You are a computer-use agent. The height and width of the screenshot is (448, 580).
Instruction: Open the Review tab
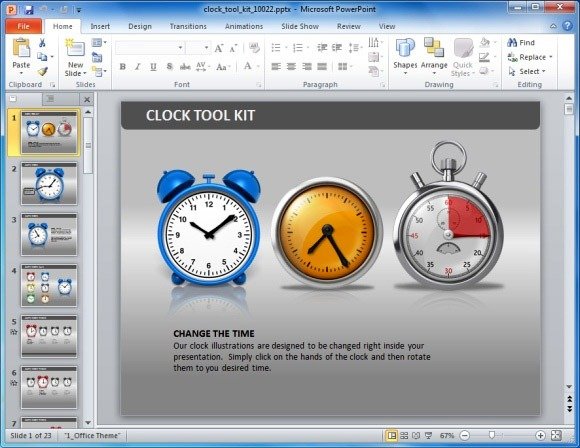(x=348, y=26)
